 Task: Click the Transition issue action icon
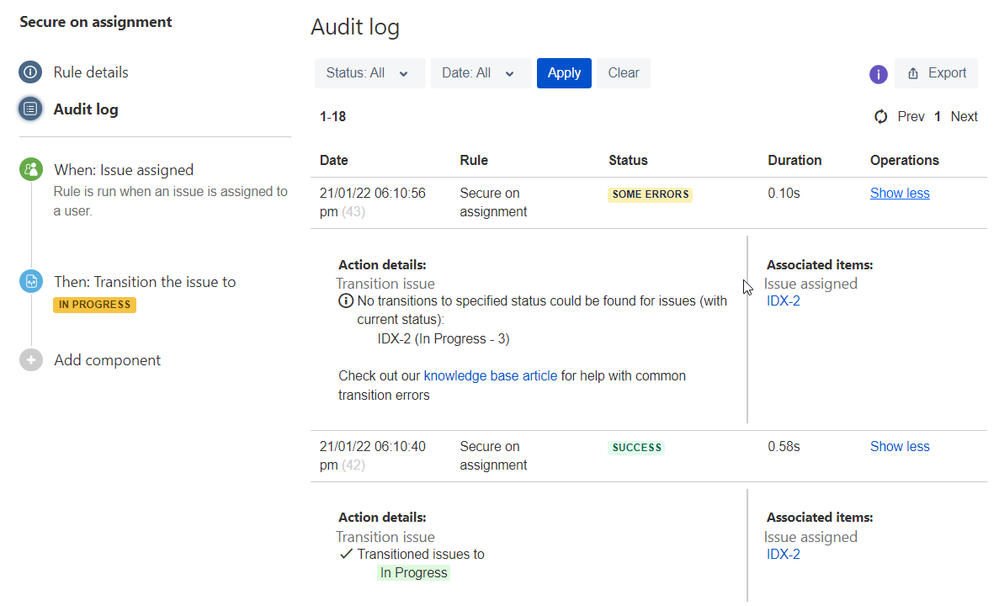point(31,281)
